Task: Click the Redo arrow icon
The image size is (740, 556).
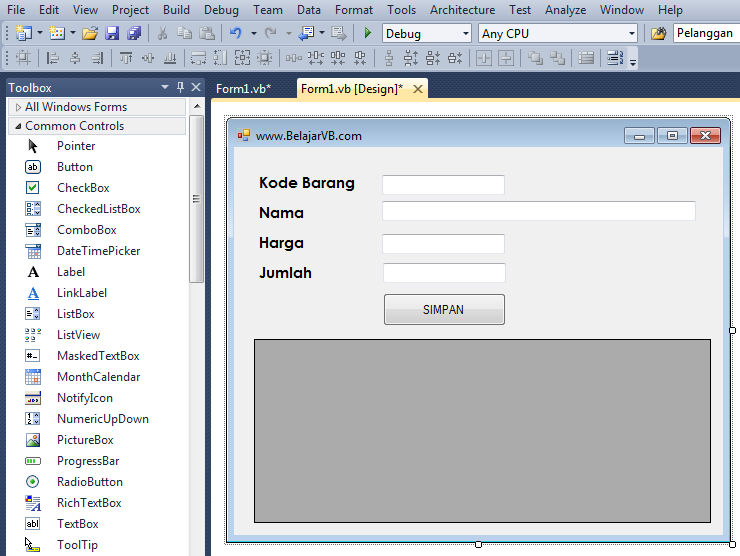Action: pyautogui.click(x=270, y=33)
